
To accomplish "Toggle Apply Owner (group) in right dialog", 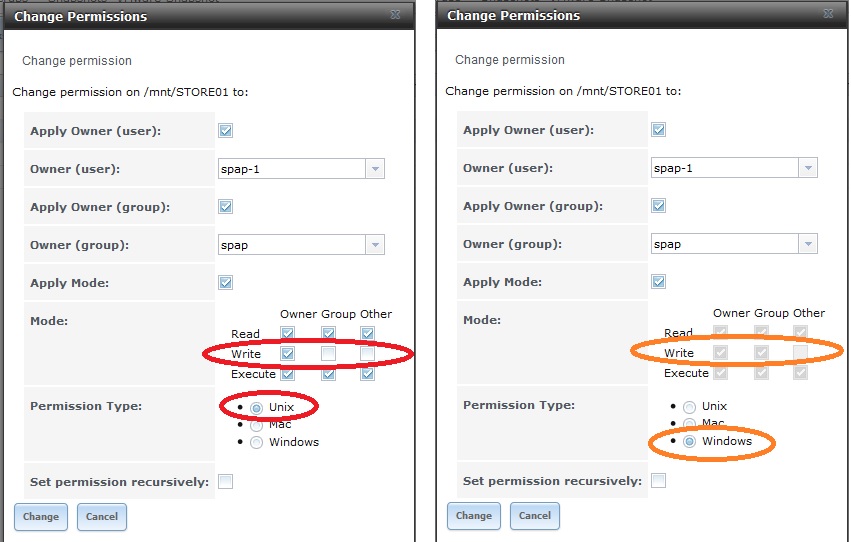I will (658, 206).
